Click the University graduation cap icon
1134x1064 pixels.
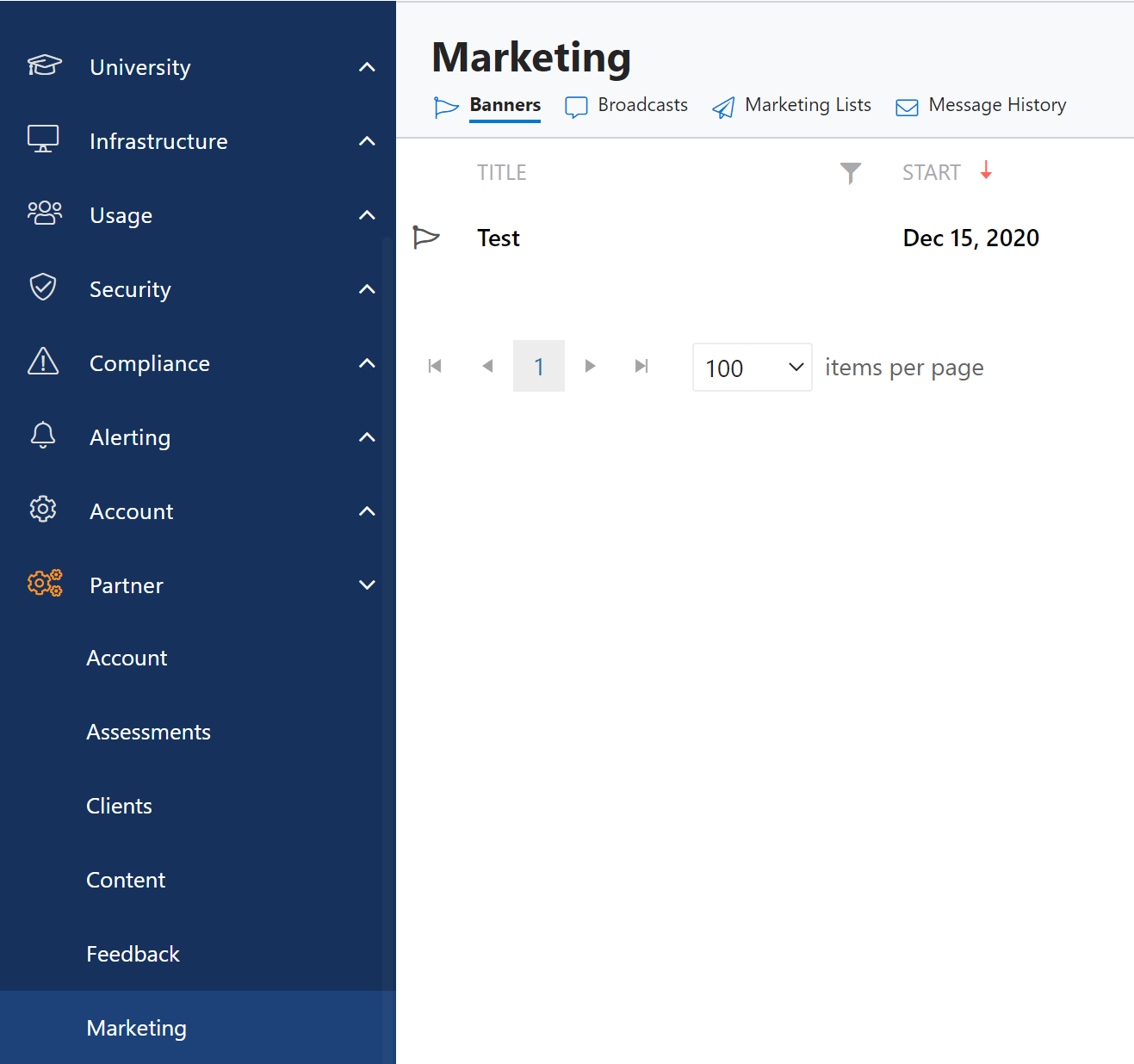(44, 65)
